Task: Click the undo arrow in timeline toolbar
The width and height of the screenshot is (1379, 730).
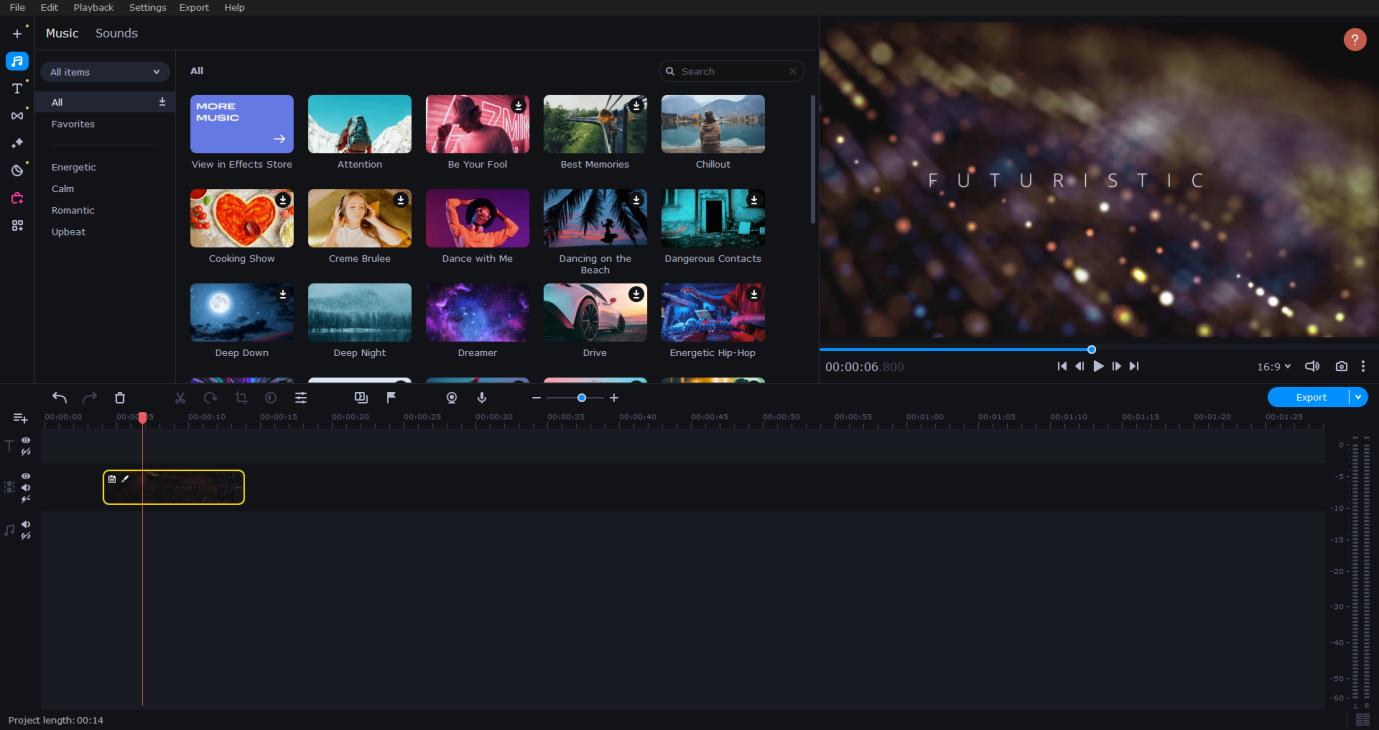Action: [x=60, y=398]
